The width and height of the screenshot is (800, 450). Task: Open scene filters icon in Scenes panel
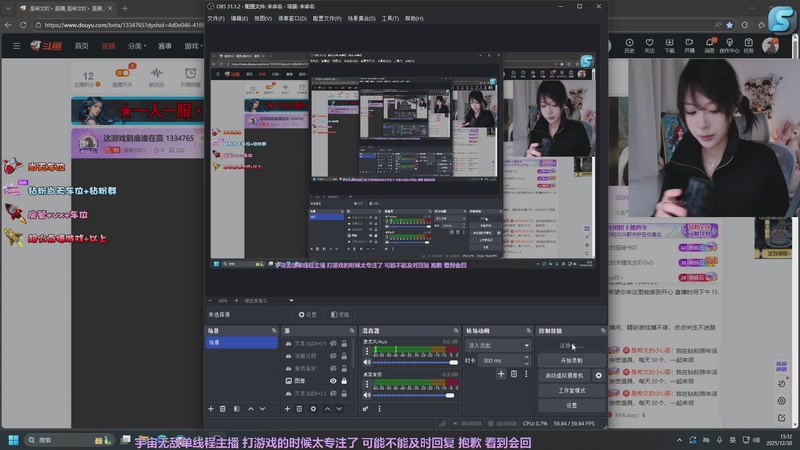pyautogui.click(x=237, y=409)
